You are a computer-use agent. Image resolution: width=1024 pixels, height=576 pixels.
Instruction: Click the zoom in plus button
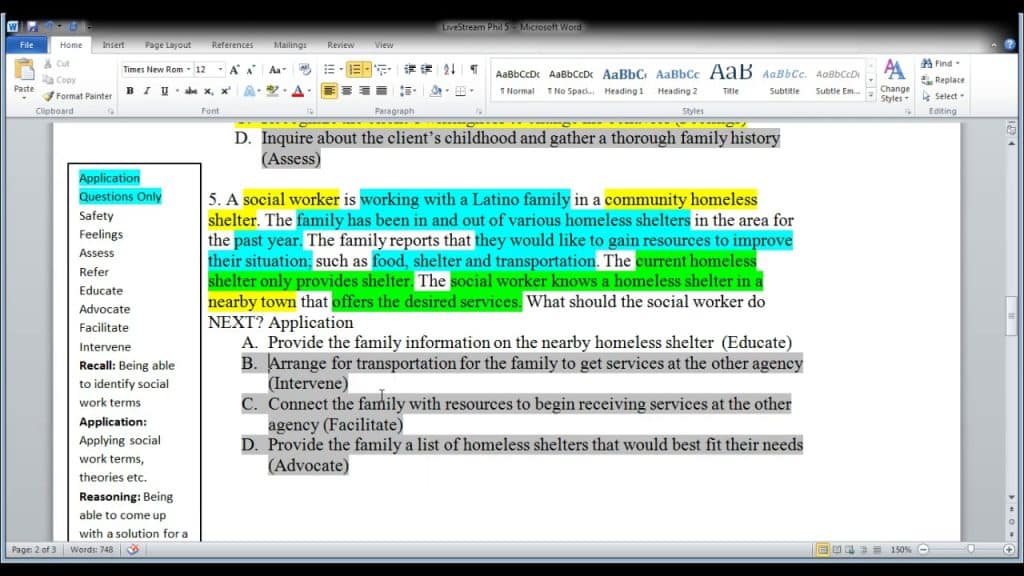[x=1009, y=550]
